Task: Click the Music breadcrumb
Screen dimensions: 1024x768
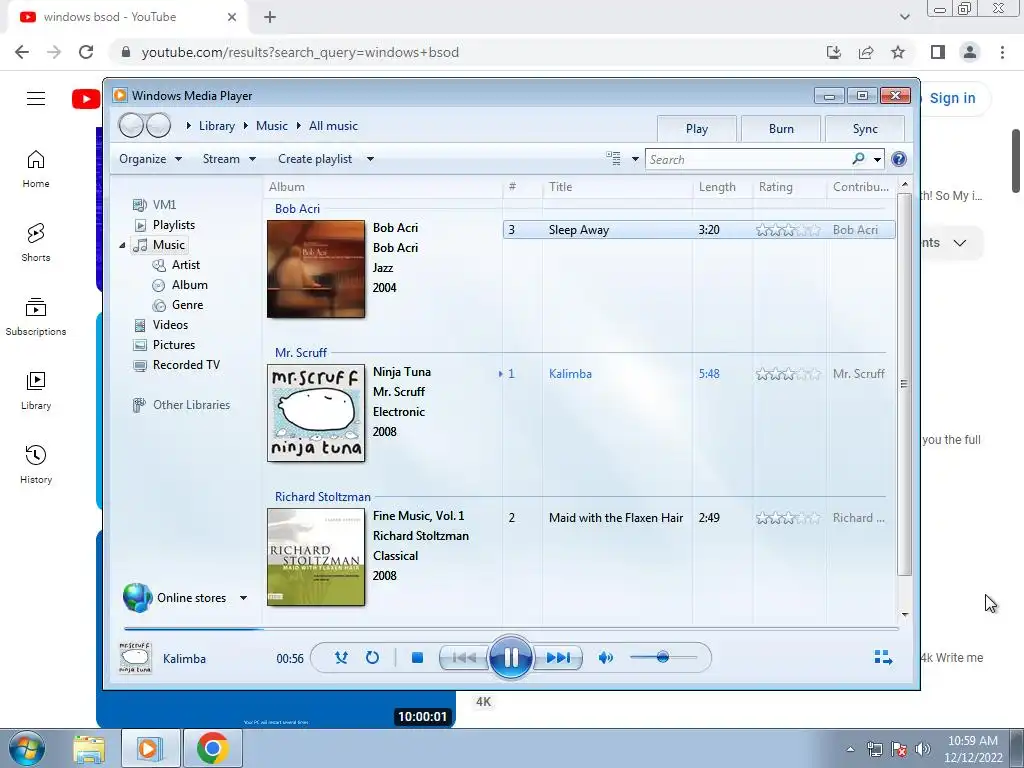Action: 272,126
